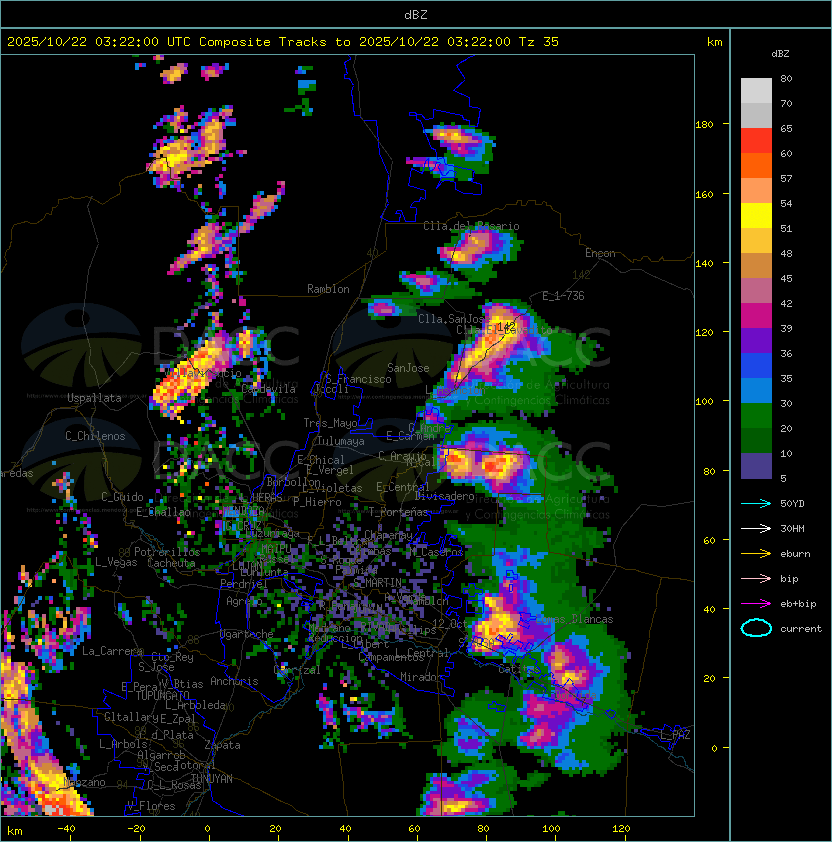The width and height of the screenshot is (832, 842).
Task: Select the orange 57-60 dBZ legend swatch
Action: (x=756, y=165)
